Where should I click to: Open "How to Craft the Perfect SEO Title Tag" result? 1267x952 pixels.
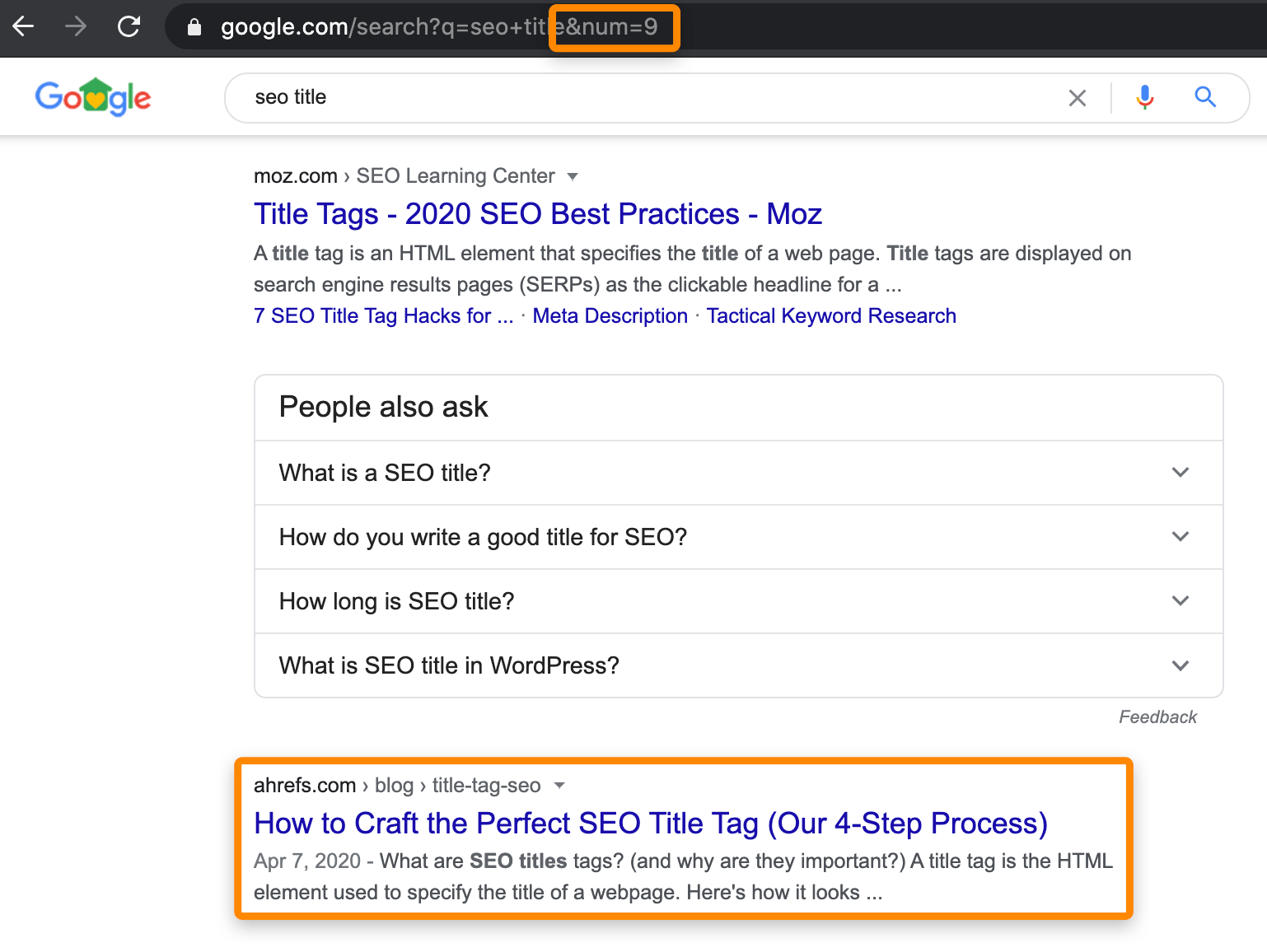pyautogui.click(x=651, y=824)
